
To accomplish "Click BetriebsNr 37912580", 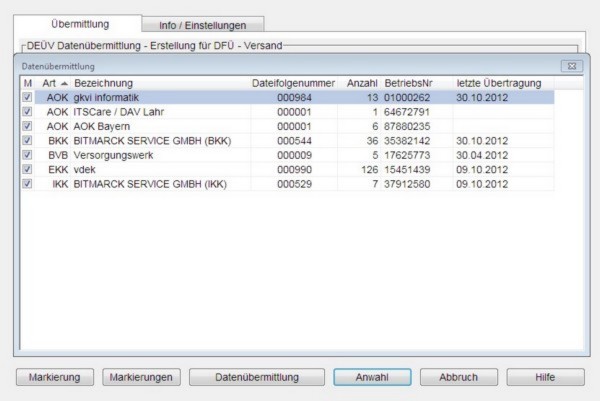I will coord(407,184).
